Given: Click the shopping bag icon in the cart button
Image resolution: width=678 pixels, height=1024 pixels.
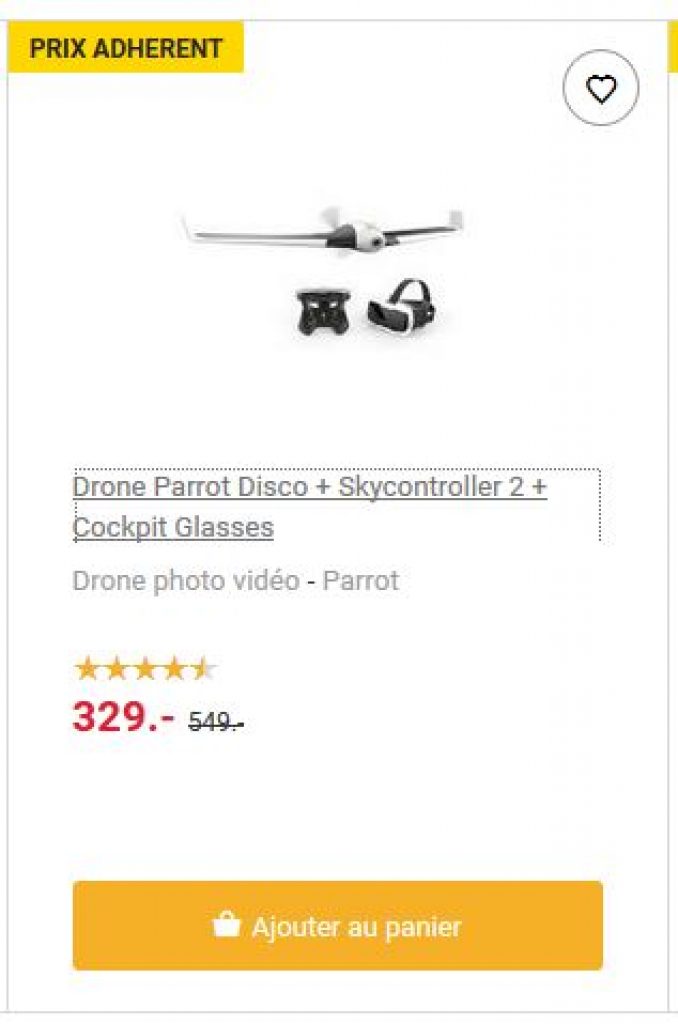Looking at the screenshot, I should 226,925.
